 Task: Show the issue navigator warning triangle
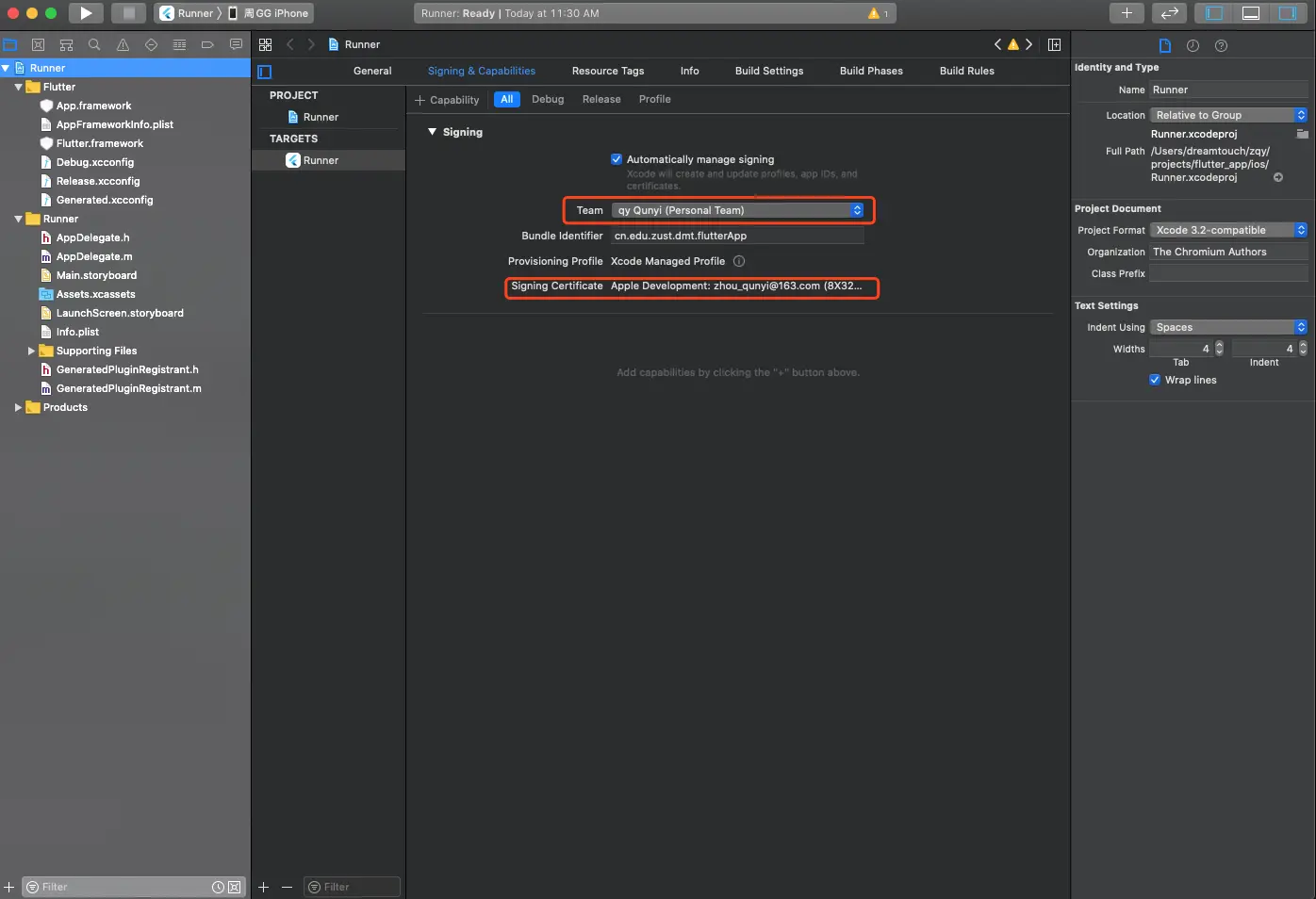point(123,44)
